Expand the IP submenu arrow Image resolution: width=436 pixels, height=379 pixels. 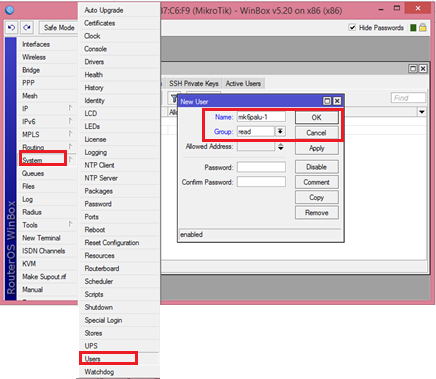click(x=70, y=108)
